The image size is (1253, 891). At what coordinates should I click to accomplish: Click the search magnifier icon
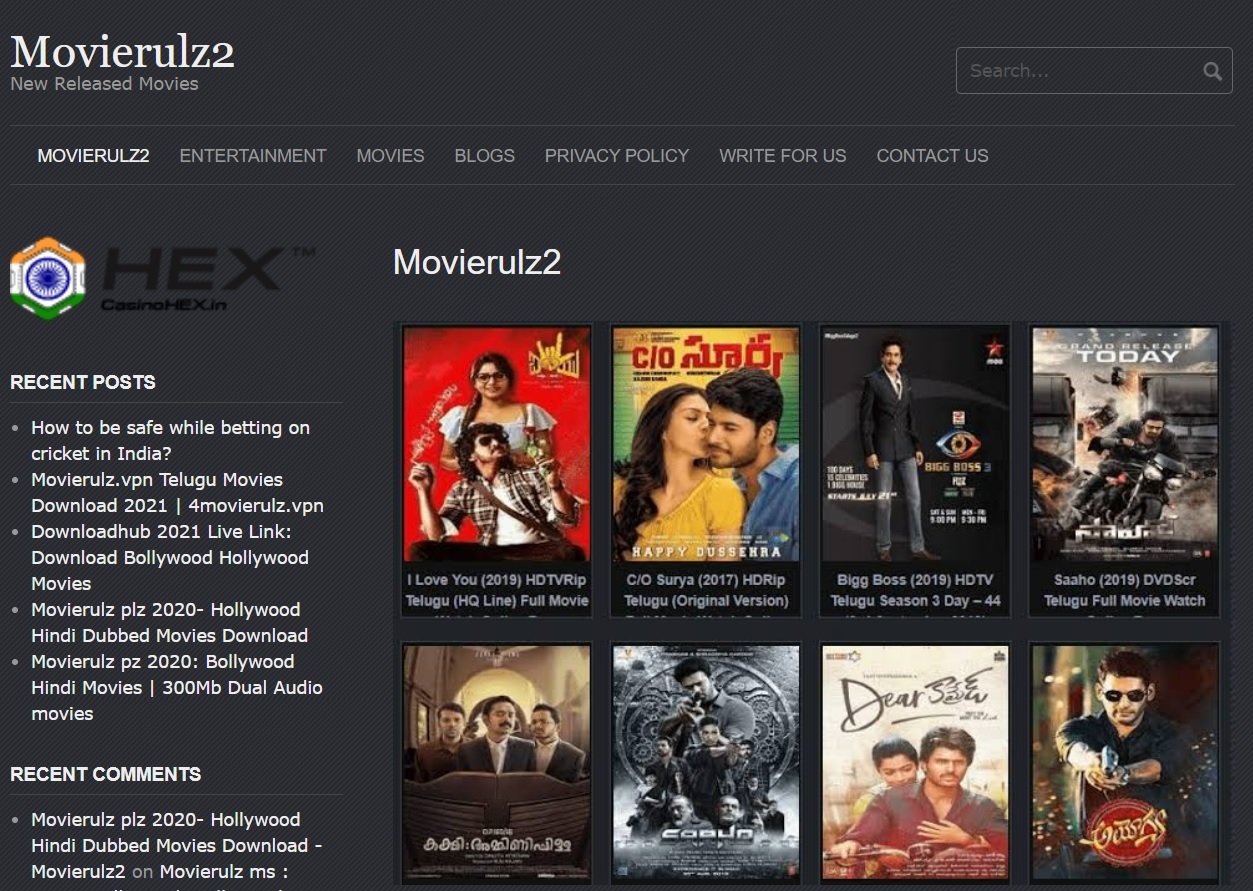pyautogui.click(x=1212, y=71)
